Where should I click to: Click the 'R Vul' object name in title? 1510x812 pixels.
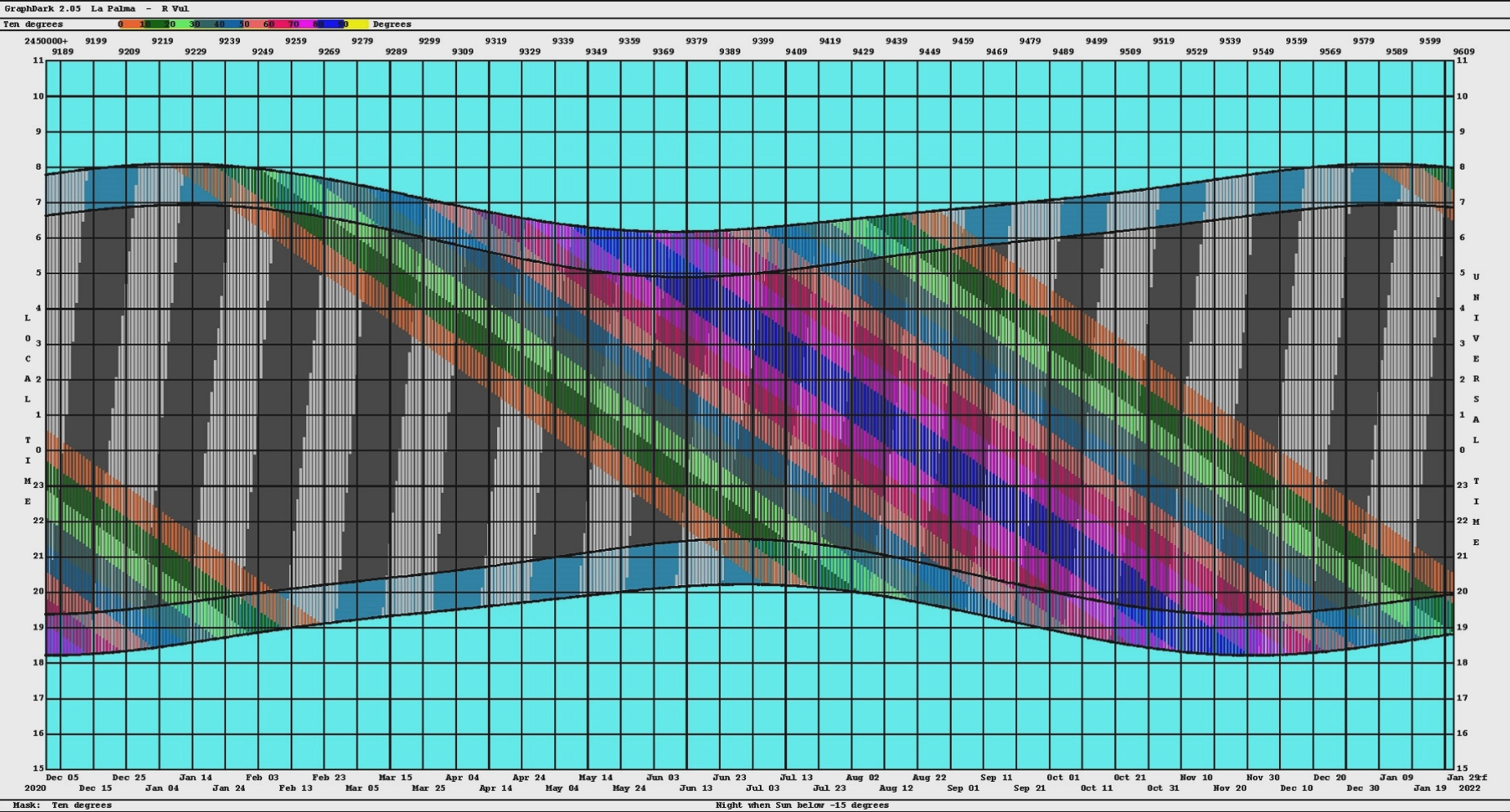(175, 9)
